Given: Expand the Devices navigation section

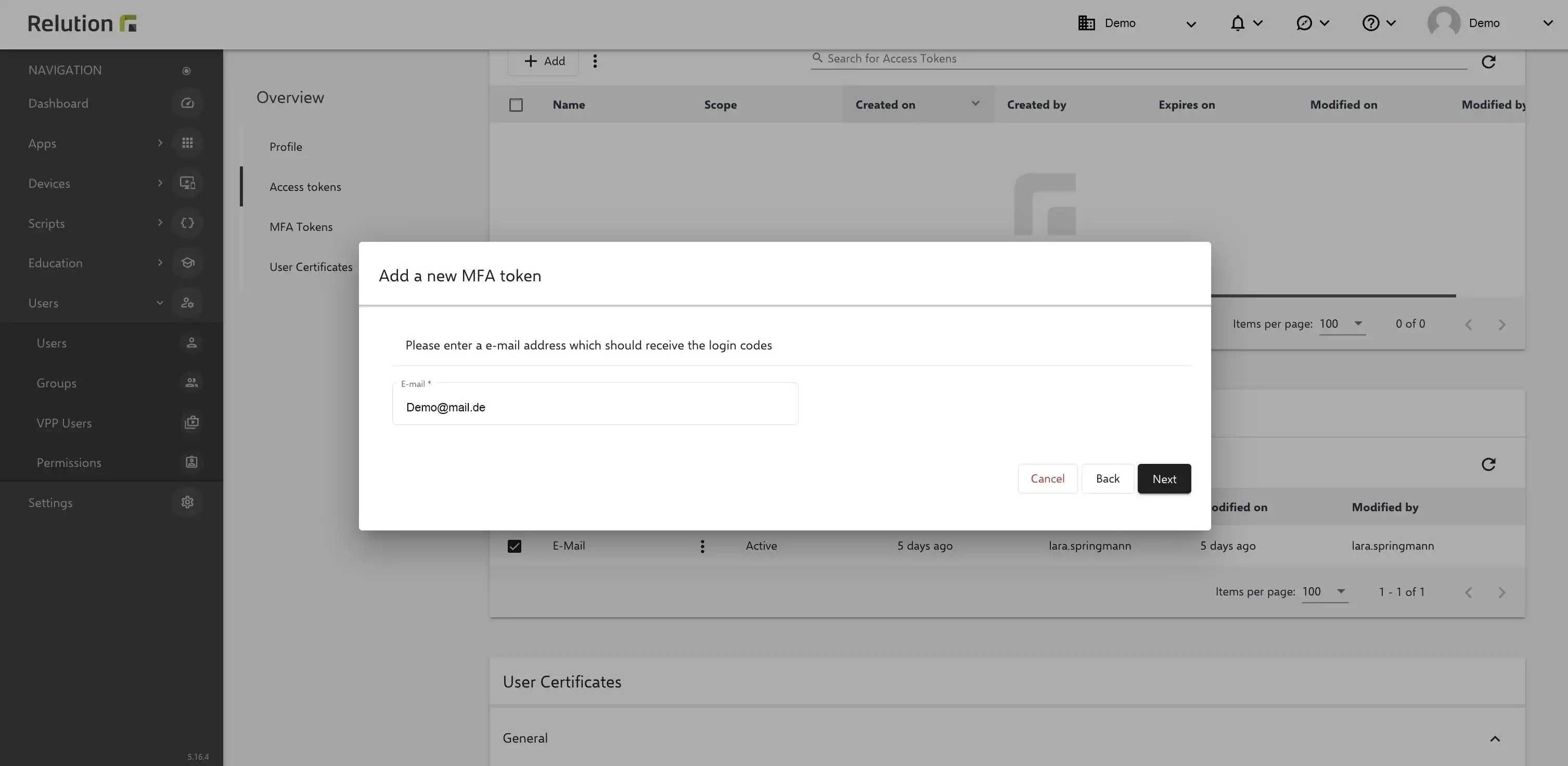Looking at the screenshot, I should coord(160,183).
